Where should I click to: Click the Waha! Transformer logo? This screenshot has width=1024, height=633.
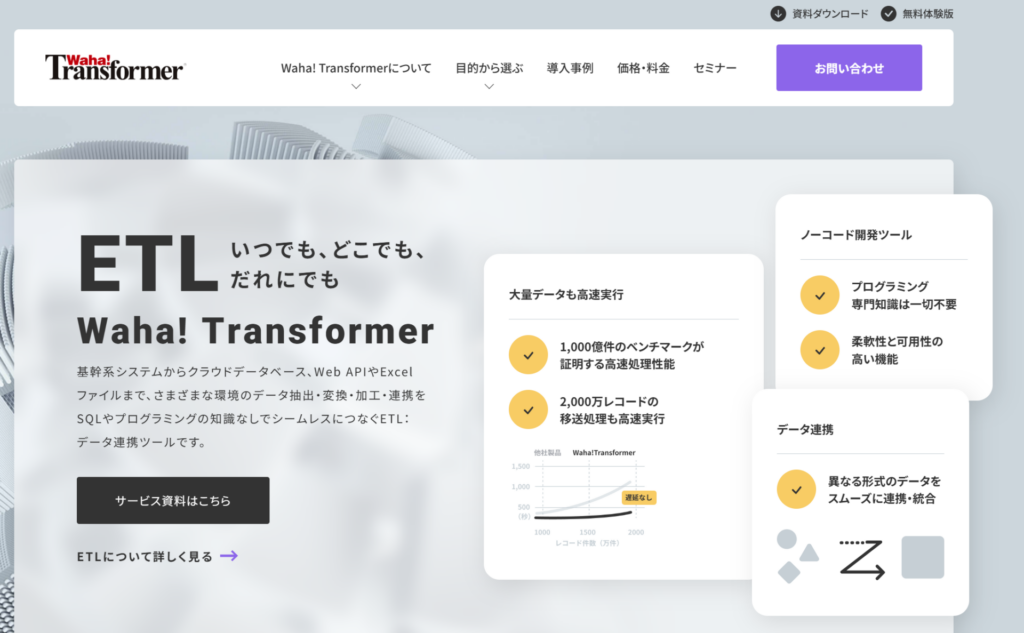click(115, 67)
